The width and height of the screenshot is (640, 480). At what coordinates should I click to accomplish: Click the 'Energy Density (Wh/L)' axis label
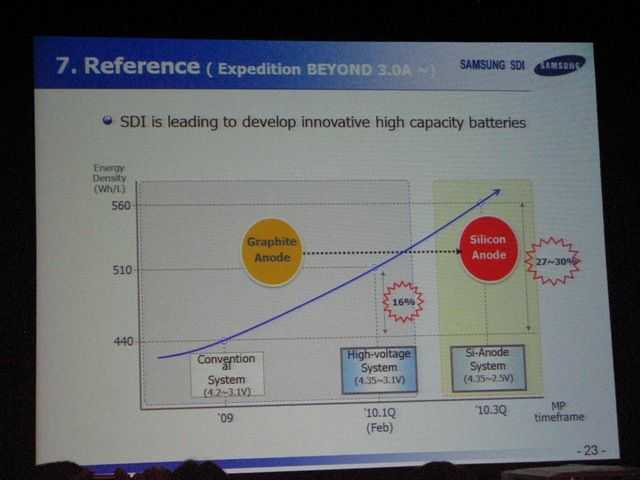click(x=109, y=178)
